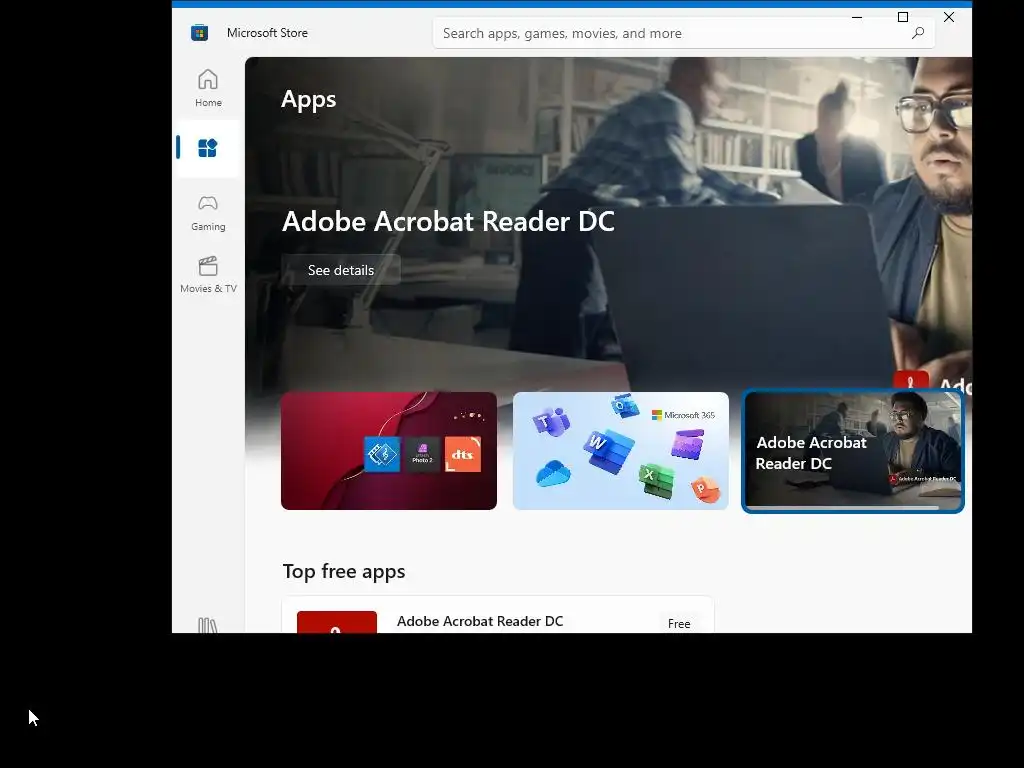Screen dimensions: 1024x768
Task: Click the Adobe Acrobat Reader DC hero title
Action: pyautogui.click(x=448, y=221)
